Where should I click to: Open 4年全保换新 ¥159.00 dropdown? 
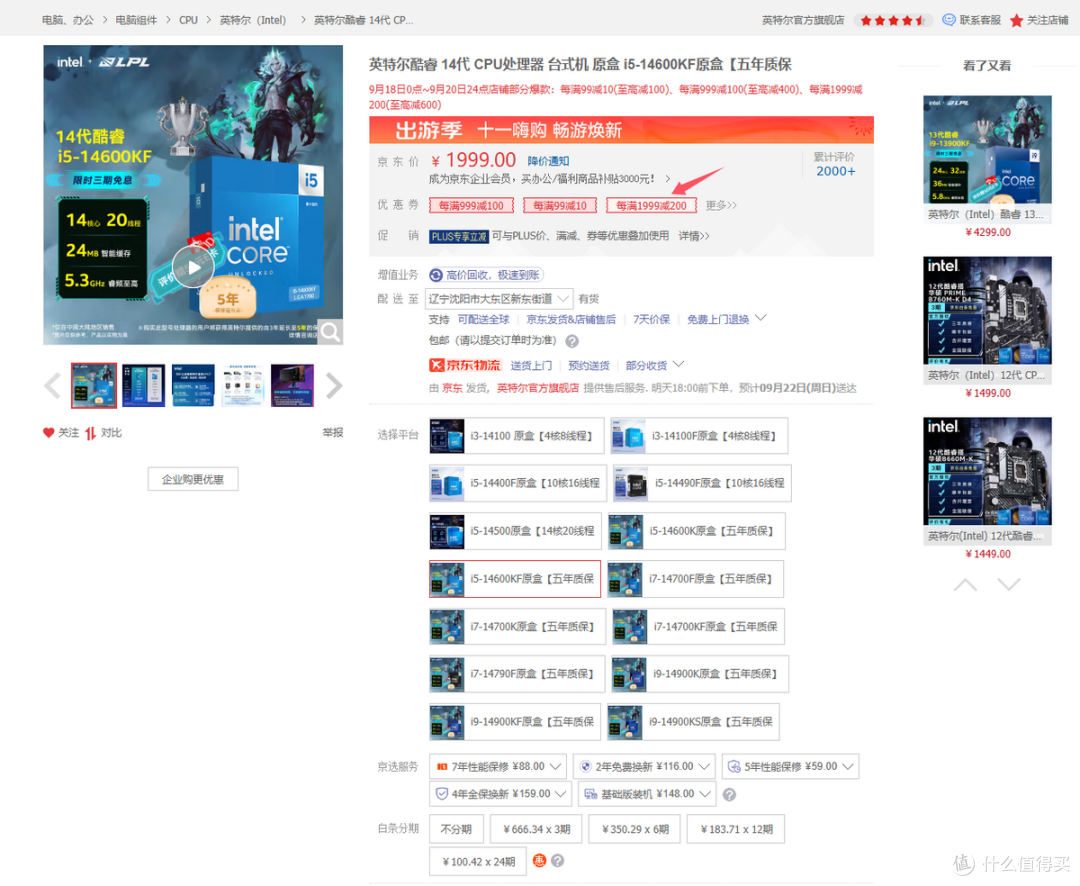point(501,794)
